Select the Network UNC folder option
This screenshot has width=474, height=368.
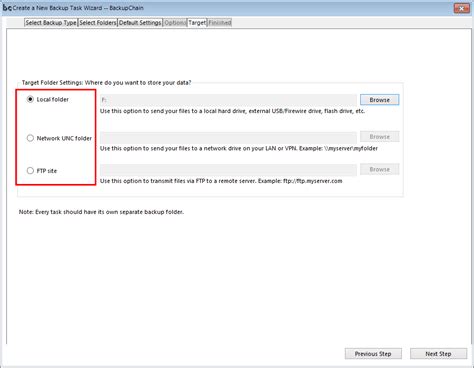click(30, 138)
